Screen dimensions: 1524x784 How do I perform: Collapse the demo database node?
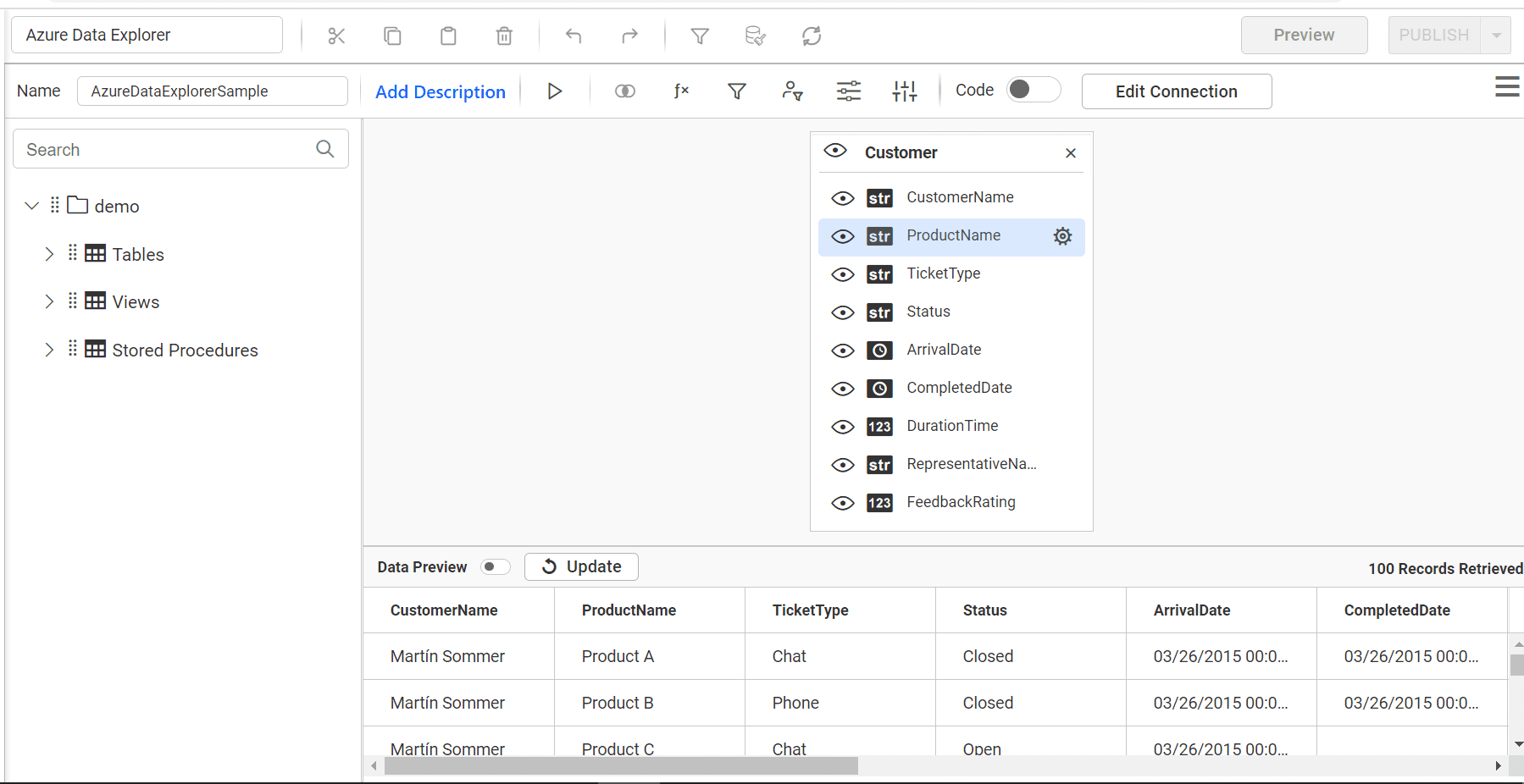click(32, 206)
